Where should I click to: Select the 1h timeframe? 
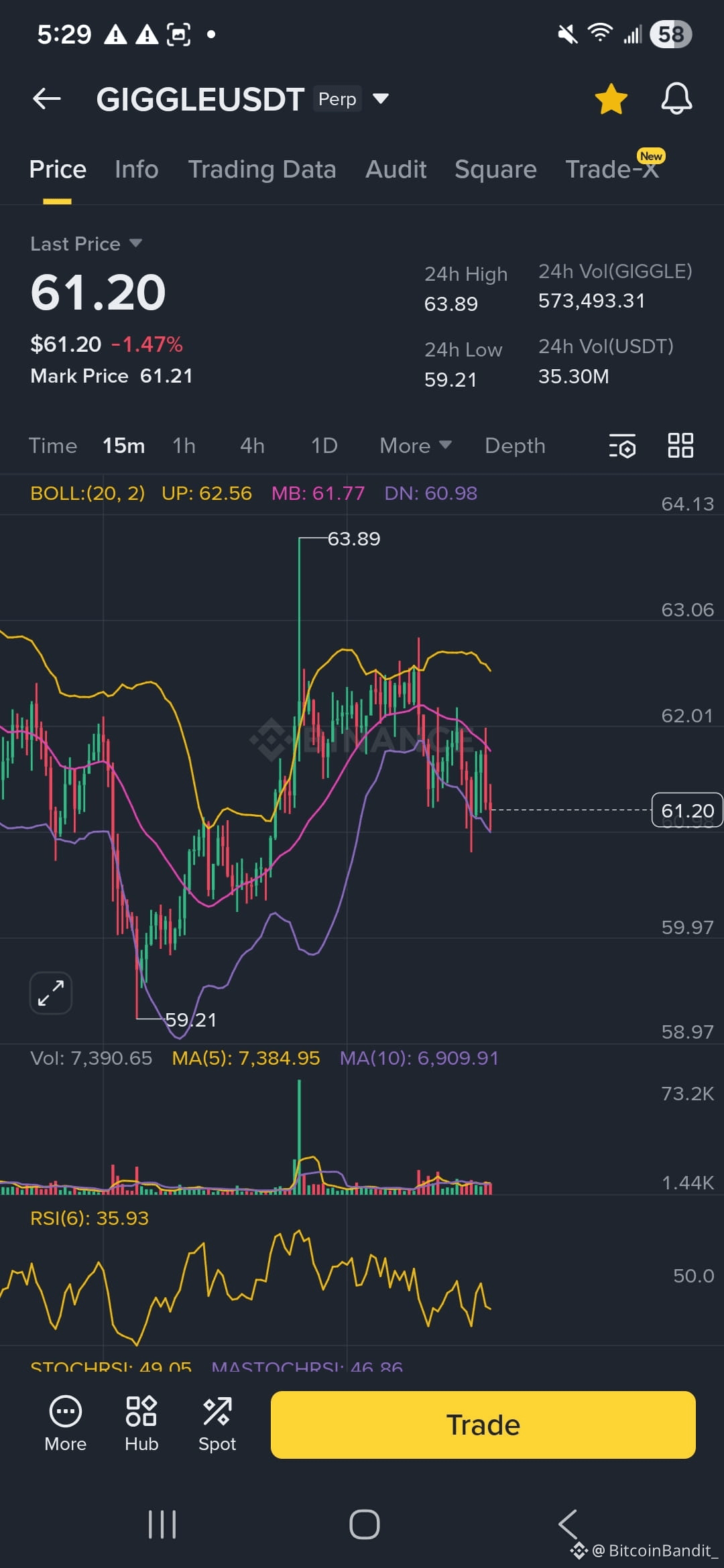tap(184, 446)
